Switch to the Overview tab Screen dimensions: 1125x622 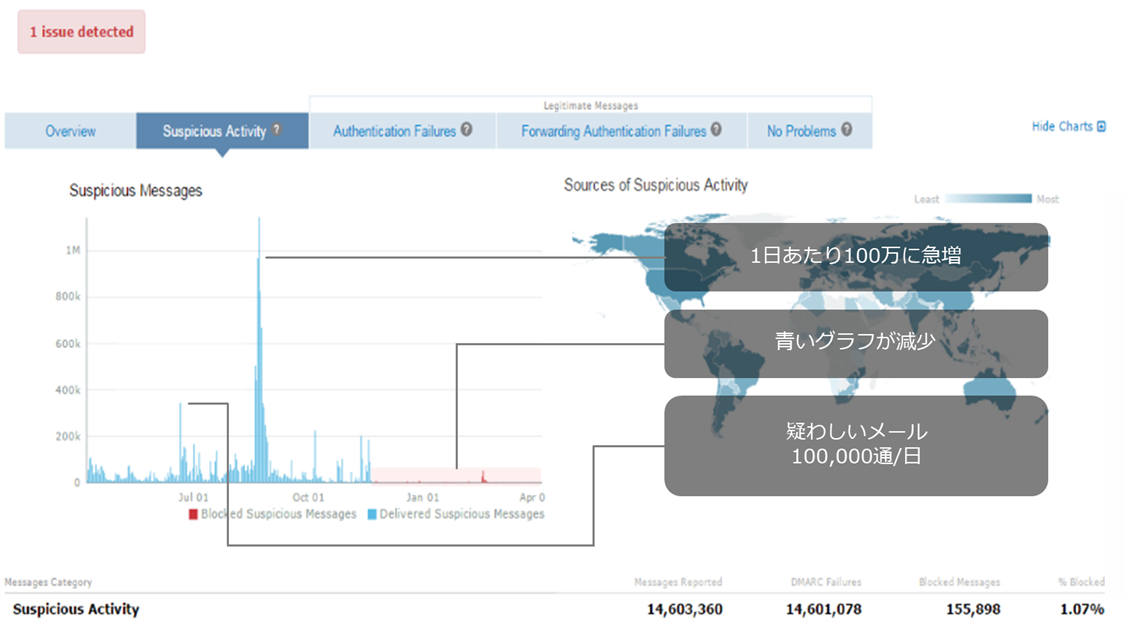point(70,131)
